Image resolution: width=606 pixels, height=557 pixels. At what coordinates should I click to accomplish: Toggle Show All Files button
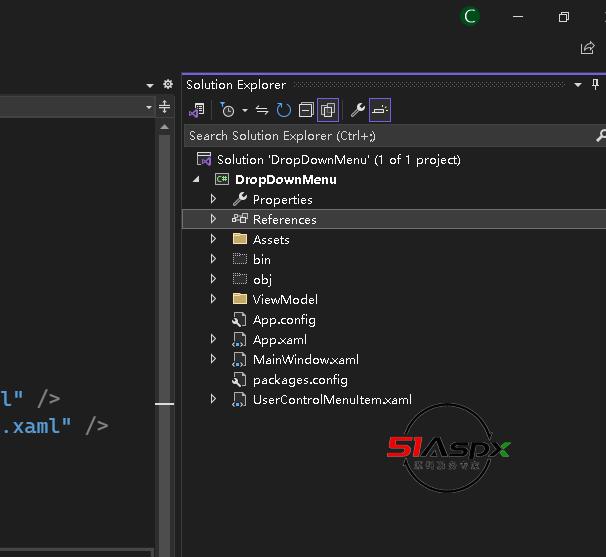328,110
